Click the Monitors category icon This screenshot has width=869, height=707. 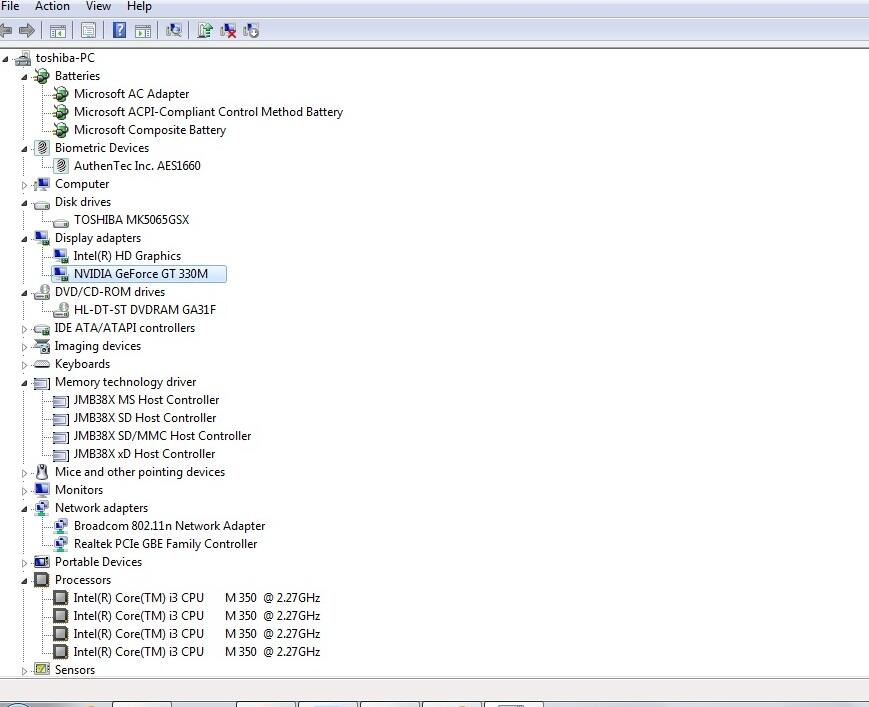(x=42, y=489)
